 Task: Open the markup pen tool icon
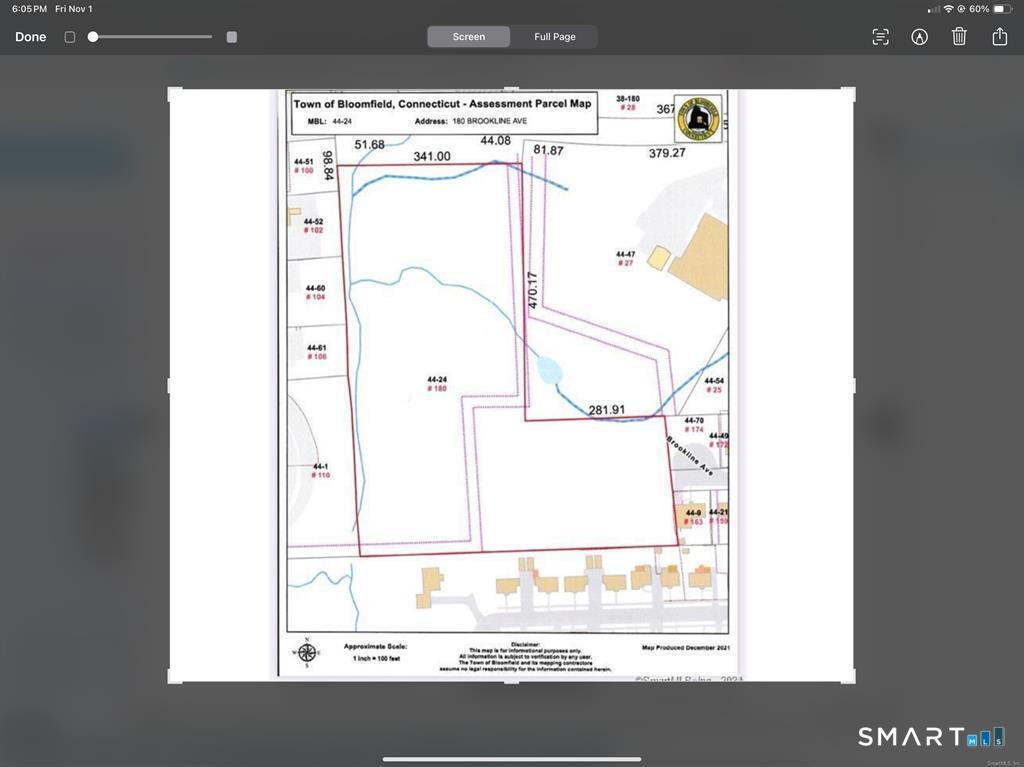[920, 37]
